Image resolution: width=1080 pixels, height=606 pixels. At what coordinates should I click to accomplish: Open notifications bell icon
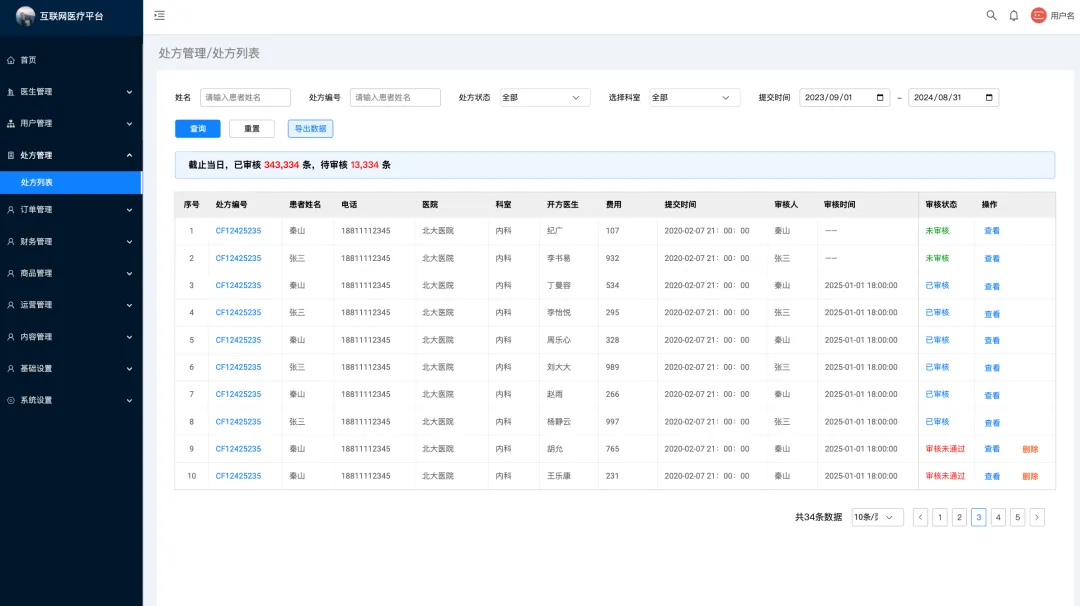1013,15
